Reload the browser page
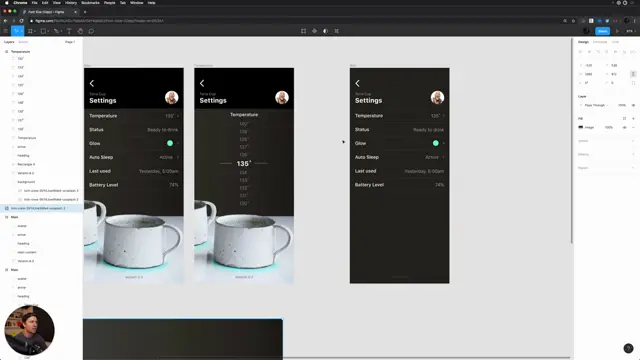Image resolution: width=640 pixels, height=360 pixels. 21,21
